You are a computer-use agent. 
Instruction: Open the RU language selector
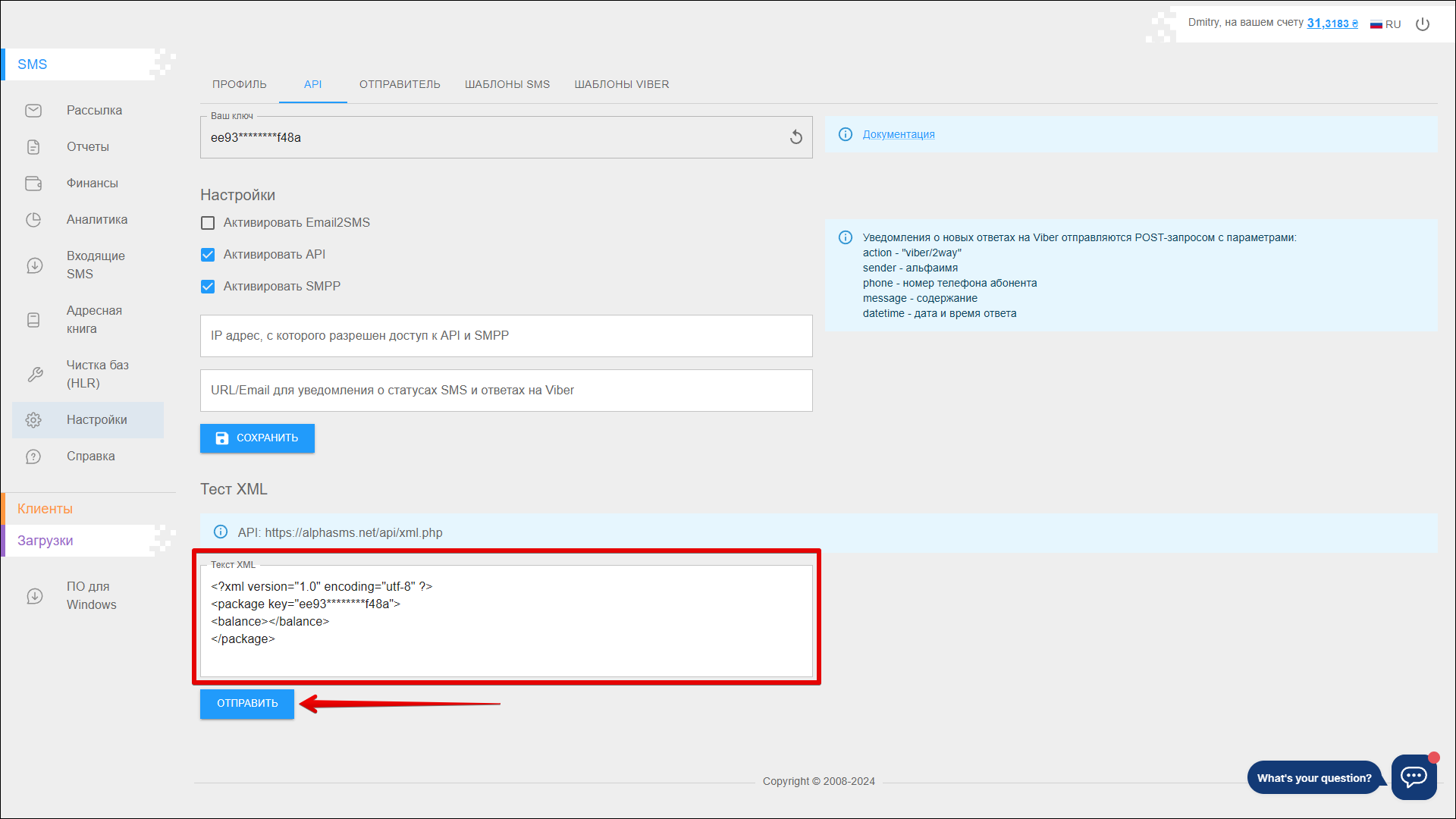point(1385,24)
